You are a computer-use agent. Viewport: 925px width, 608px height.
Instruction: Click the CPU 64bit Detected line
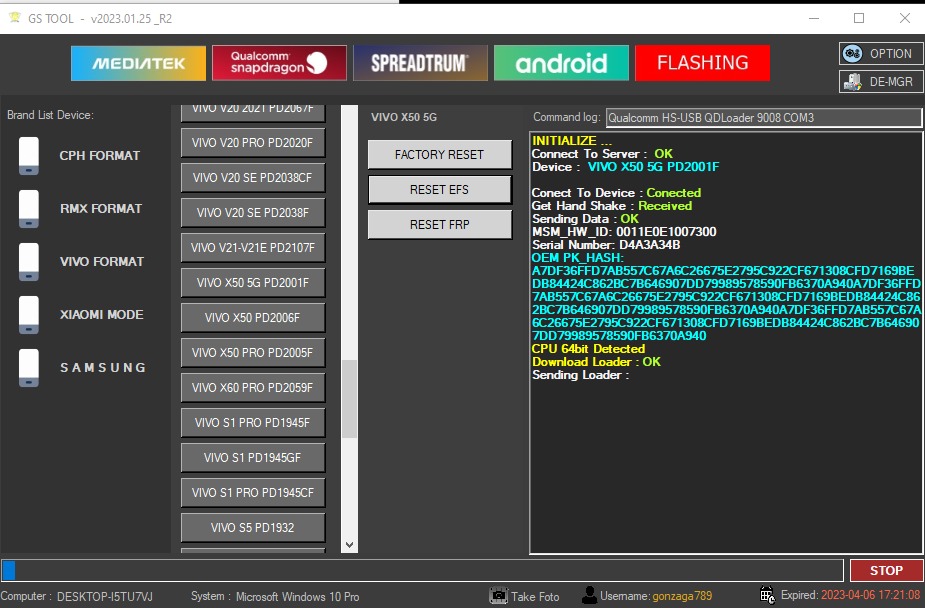pyautogui.click(x=588, y=349)
